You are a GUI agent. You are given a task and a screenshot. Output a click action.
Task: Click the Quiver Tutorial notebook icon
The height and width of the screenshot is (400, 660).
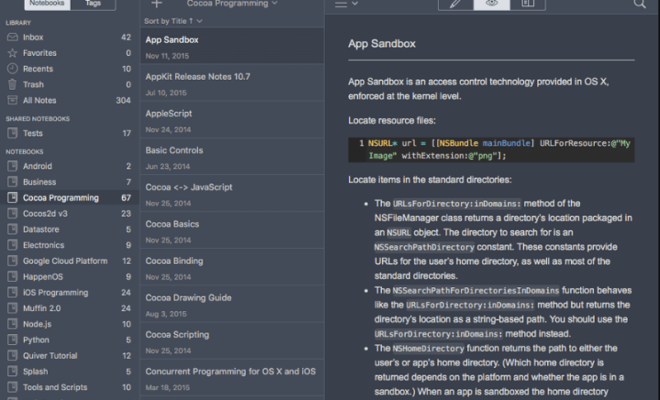13,355
